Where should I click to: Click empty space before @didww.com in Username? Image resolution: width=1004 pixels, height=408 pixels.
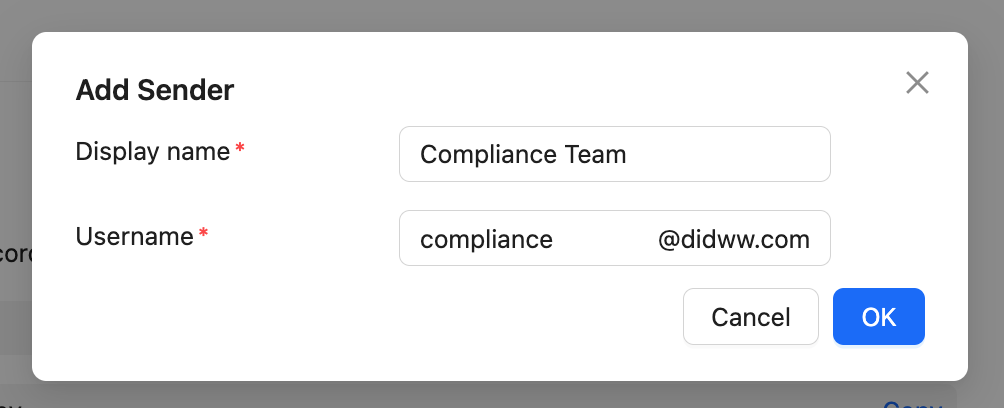(605, 240)
